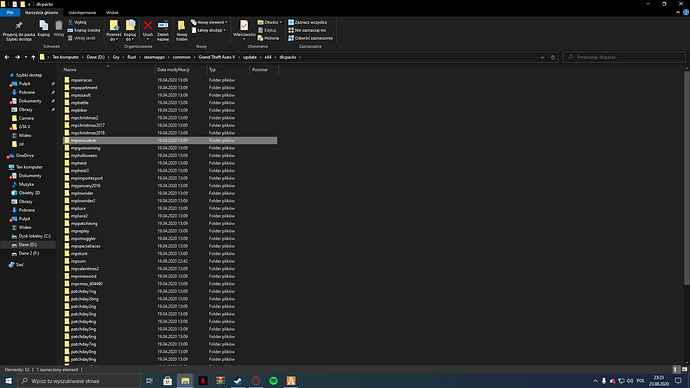Viewport: 690px width, 388px height.
Task: Select Dane 2 (F:) in the sidebar
Action: click(x=29, y=253)
